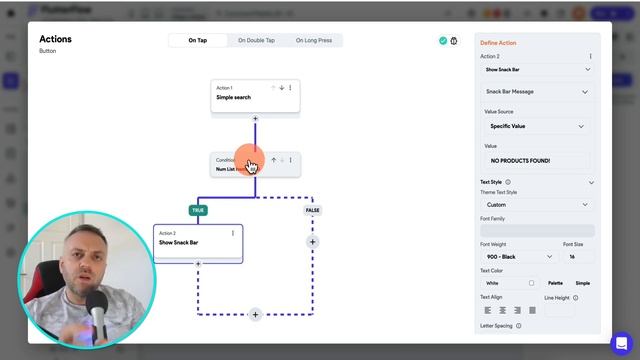The height and width of the screenshot is (360, 640).
Task: Select the Simple search action card
Action: pos(255,96)
